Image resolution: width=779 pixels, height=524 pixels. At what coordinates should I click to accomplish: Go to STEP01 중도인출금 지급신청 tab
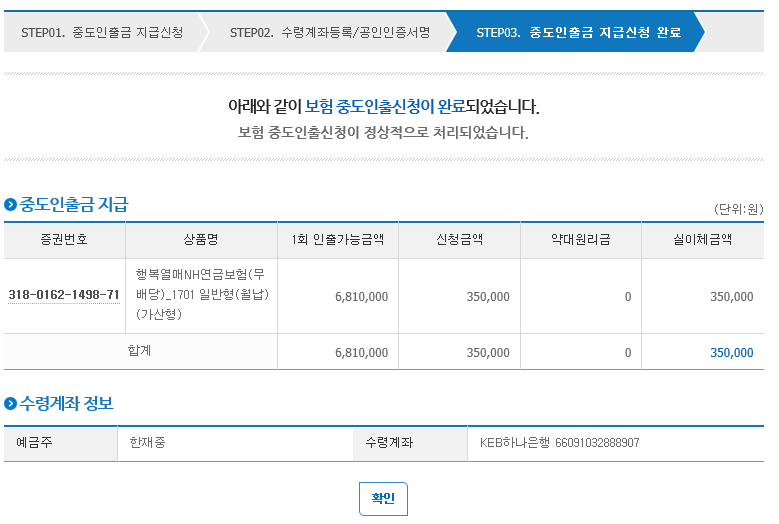point(102,32)
